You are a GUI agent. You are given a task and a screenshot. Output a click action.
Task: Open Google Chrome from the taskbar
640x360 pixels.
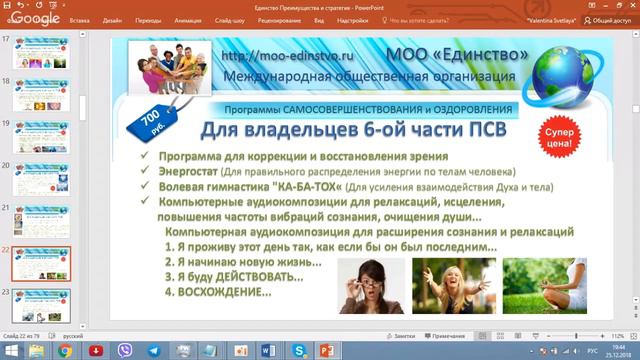pos(64,351)
